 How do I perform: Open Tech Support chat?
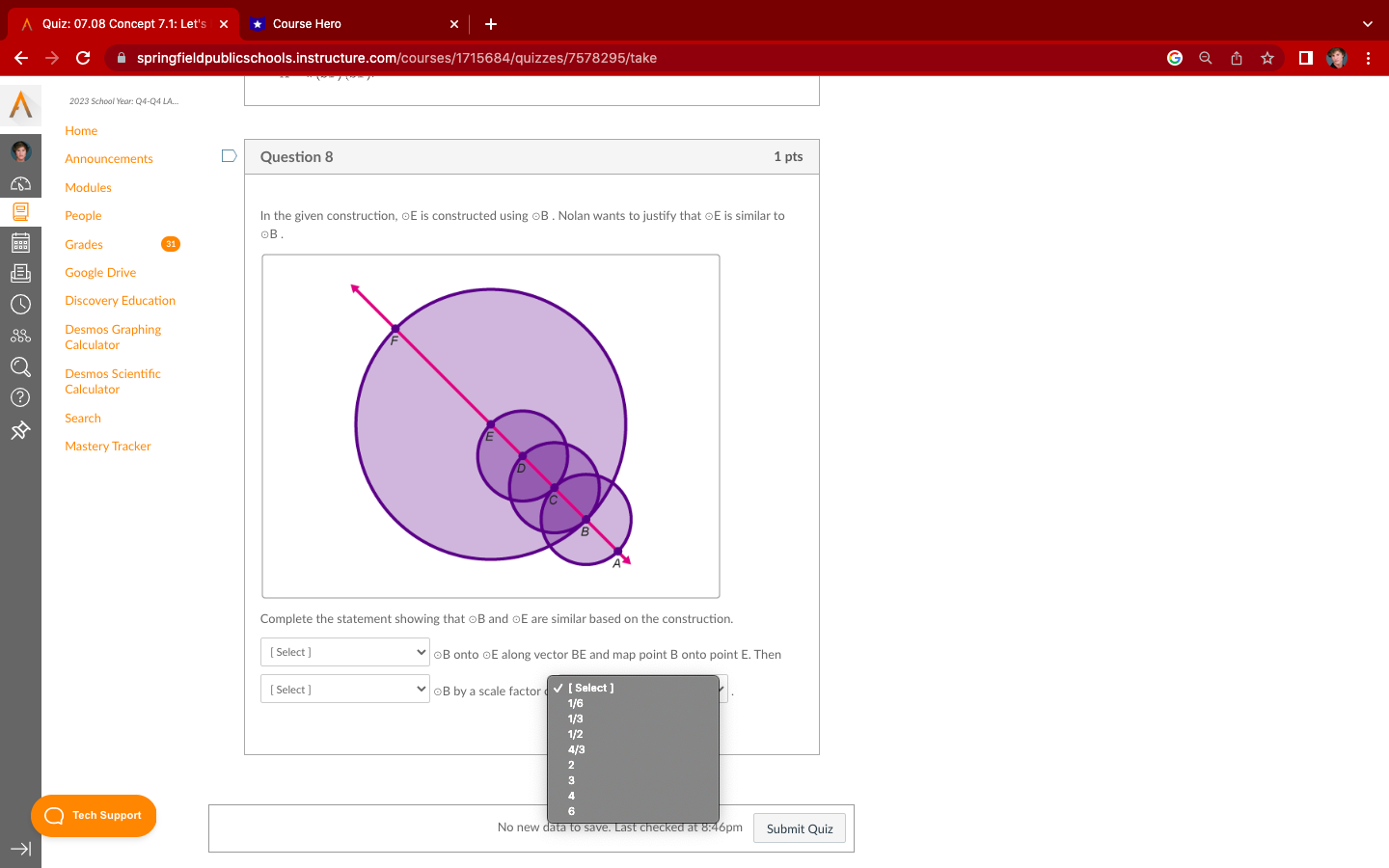(94, 816)
